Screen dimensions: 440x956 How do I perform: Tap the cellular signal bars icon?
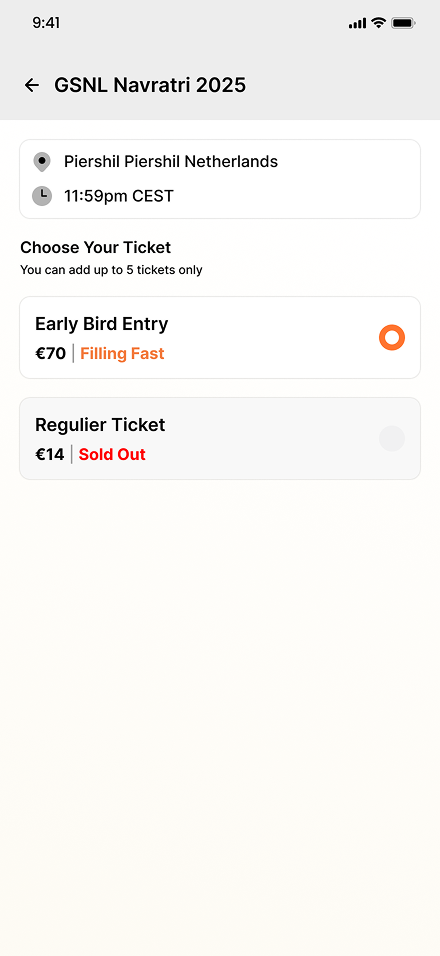pos(358,24)
